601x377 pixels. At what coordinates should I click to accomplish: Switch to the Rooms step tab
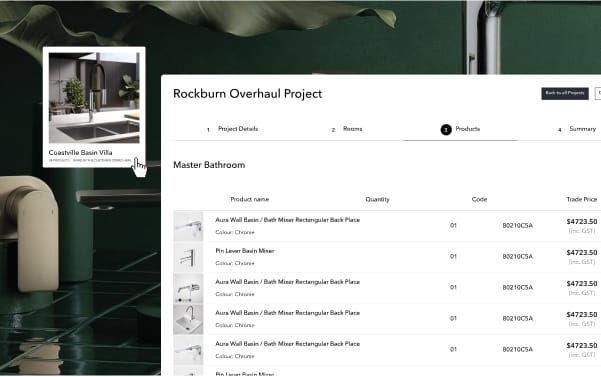[347, 129]
